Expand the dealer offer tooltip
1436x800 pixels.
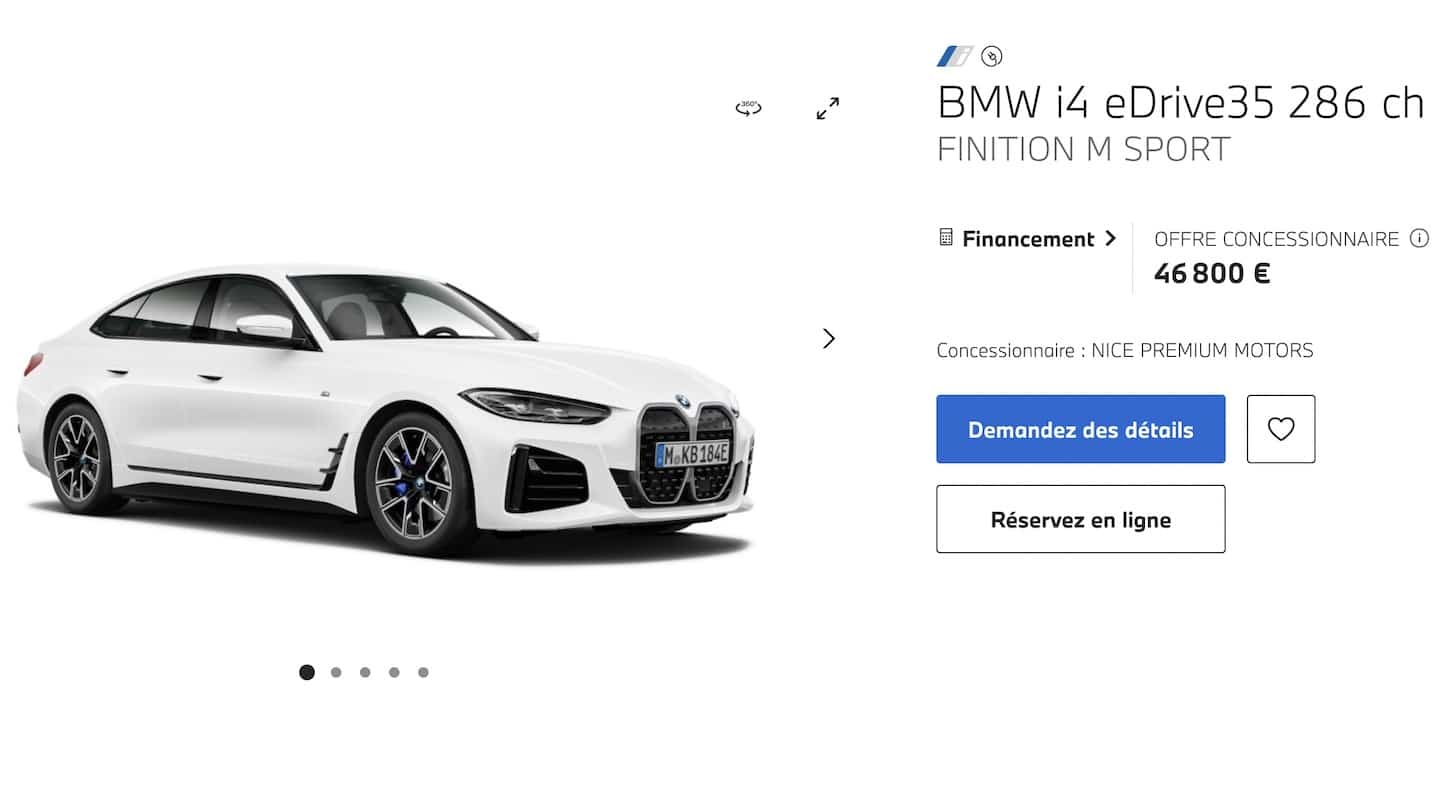pos(1420,238)
